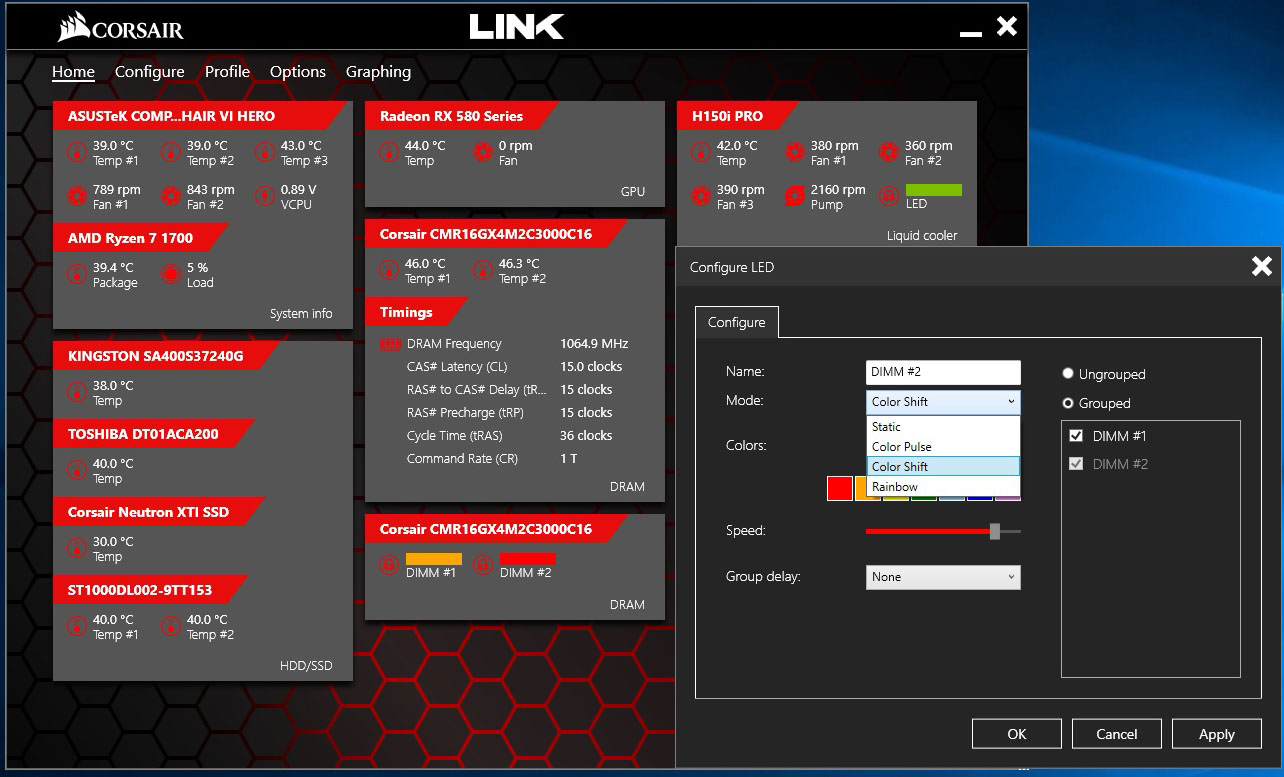Click the green LED color bar on H150i PRO
This screenshot has height=777, width=1284.
934,190
